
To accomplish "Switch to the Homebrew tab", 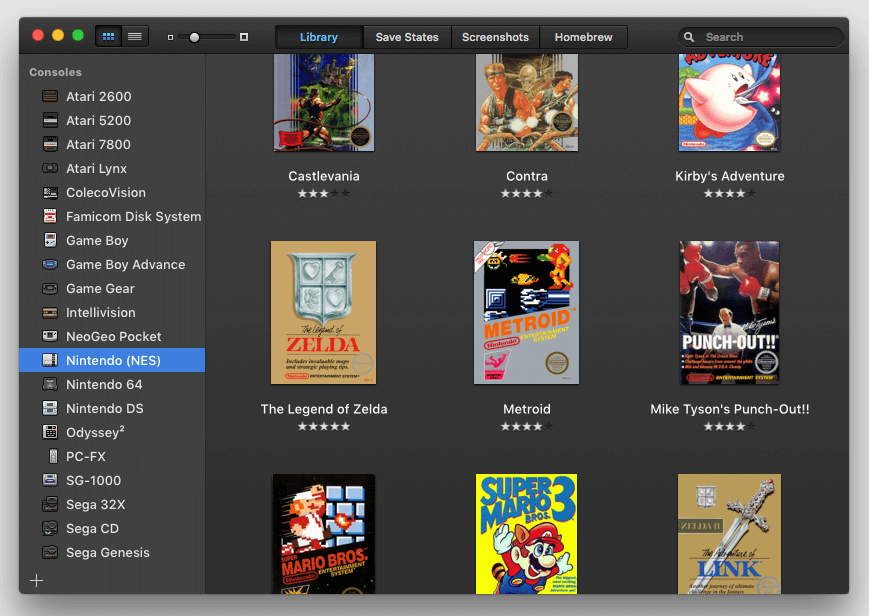I will point(583,37).
